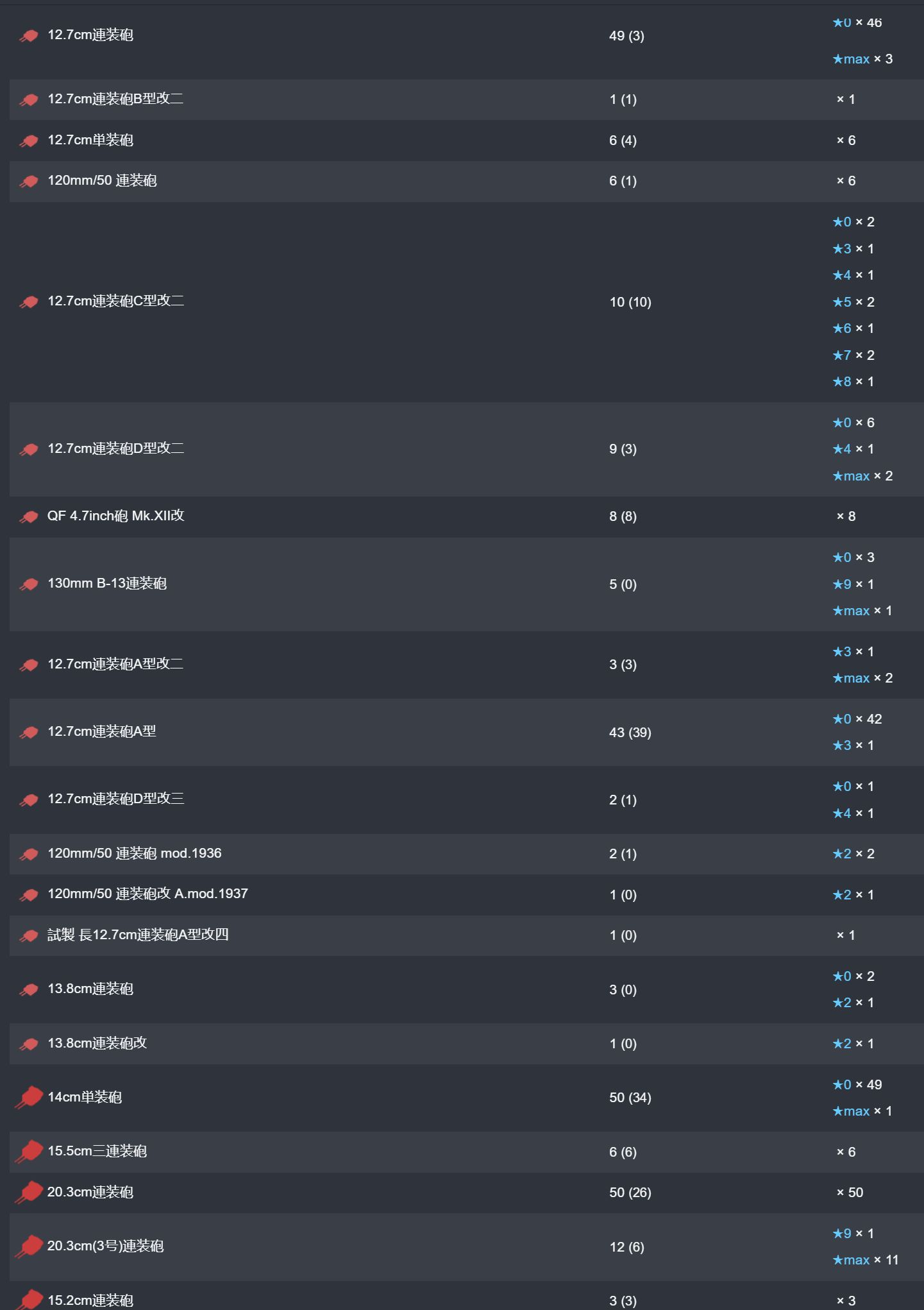Click the medium gun icon beside 14cm単装砲
This screenshot has height=1310, width=924.
click(29, 1097)
